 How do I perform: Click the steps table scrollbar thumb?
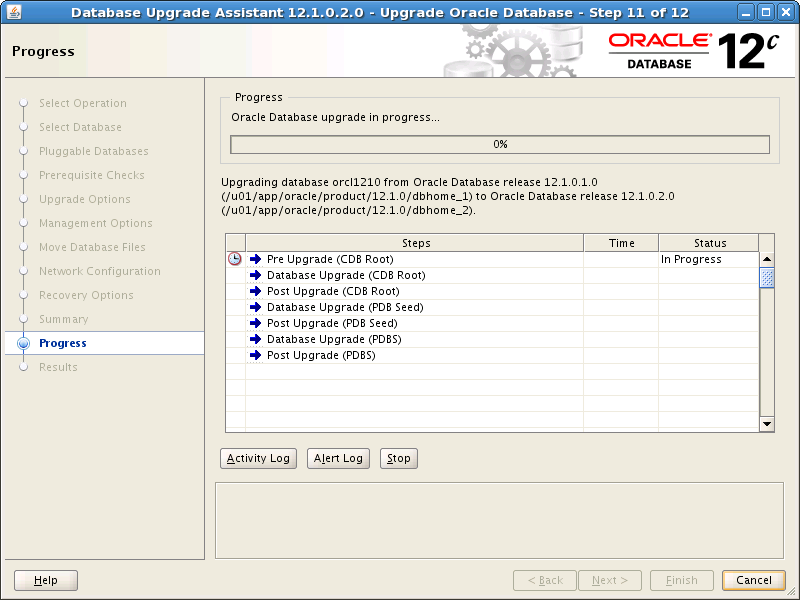tap(767, 278)
